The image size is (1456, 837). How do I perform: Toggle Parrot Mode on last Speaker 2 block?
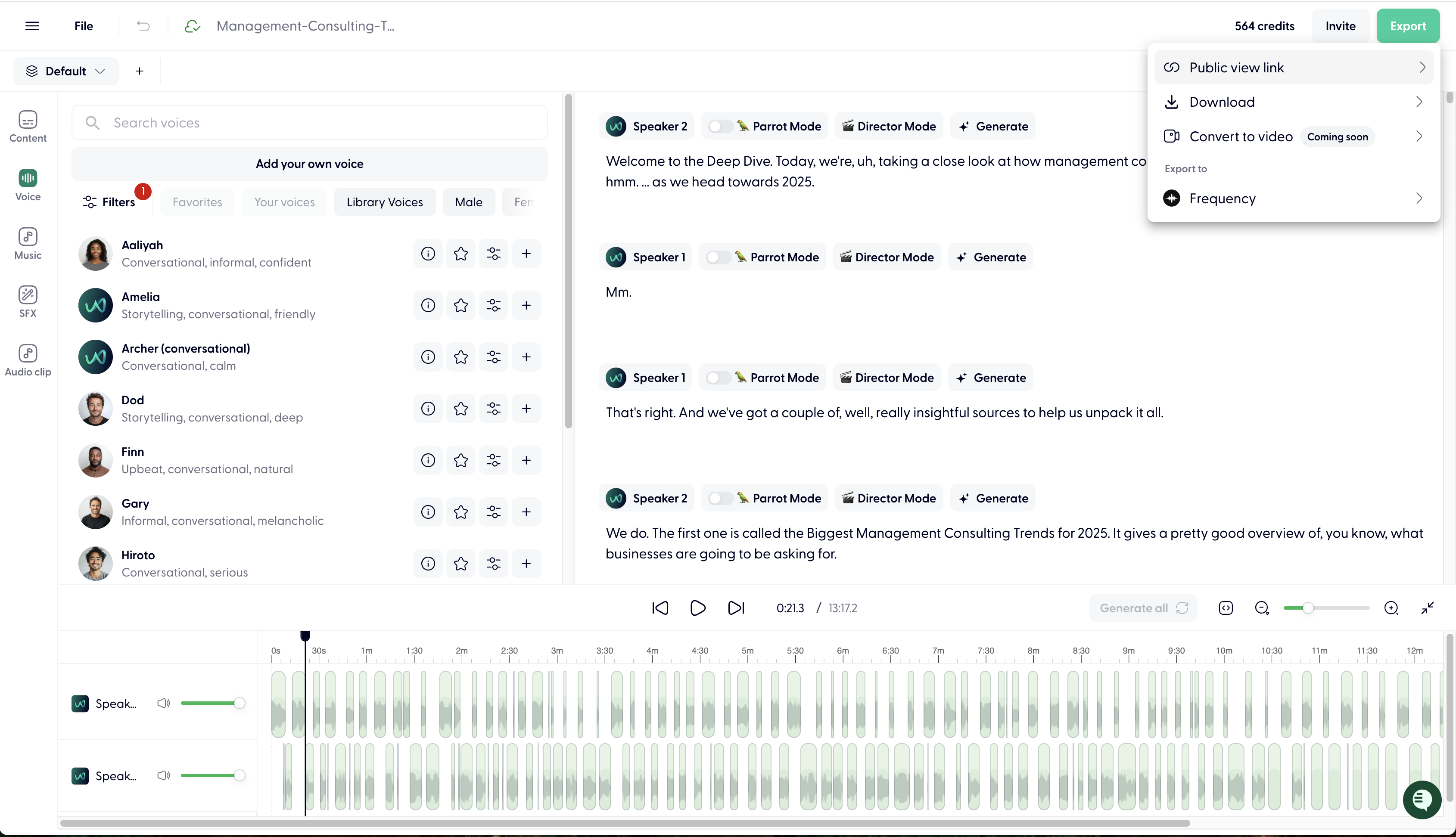click(x=719, y=499)
